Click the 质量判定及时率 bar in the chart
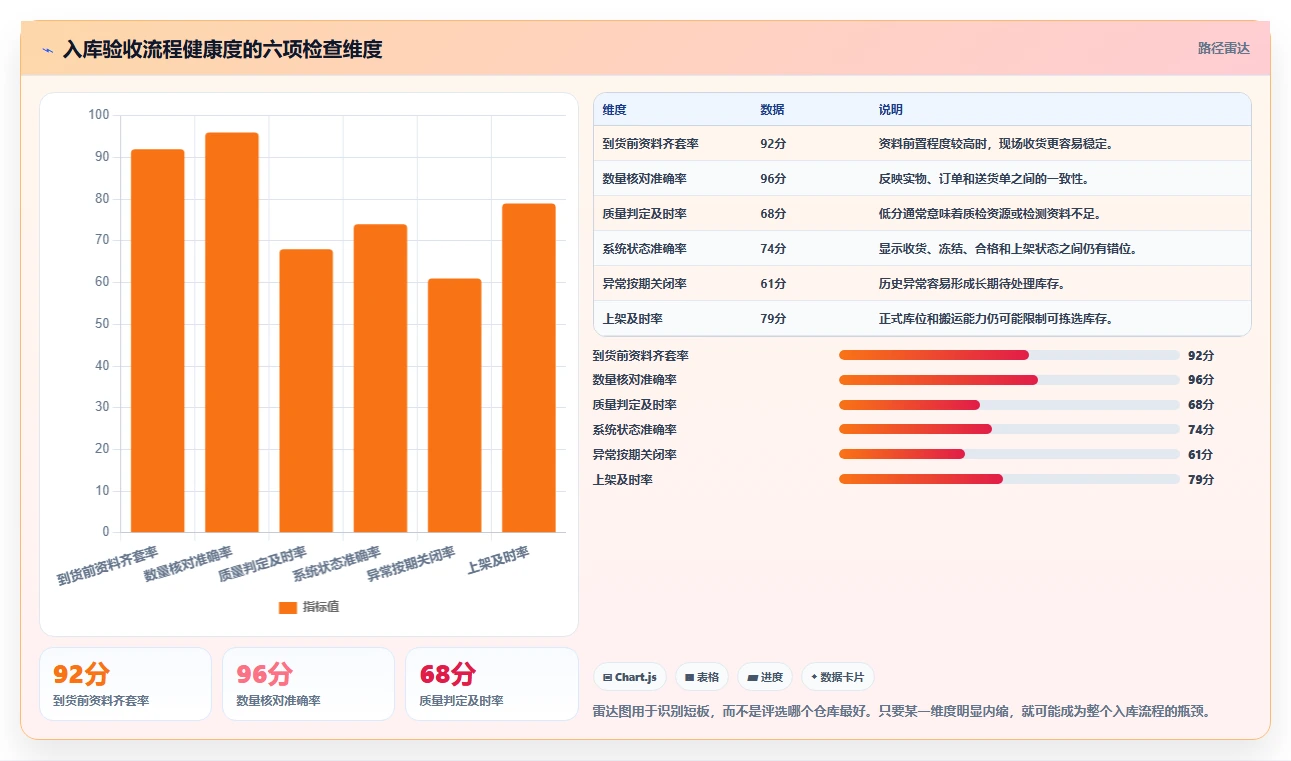 pos(306,391)
